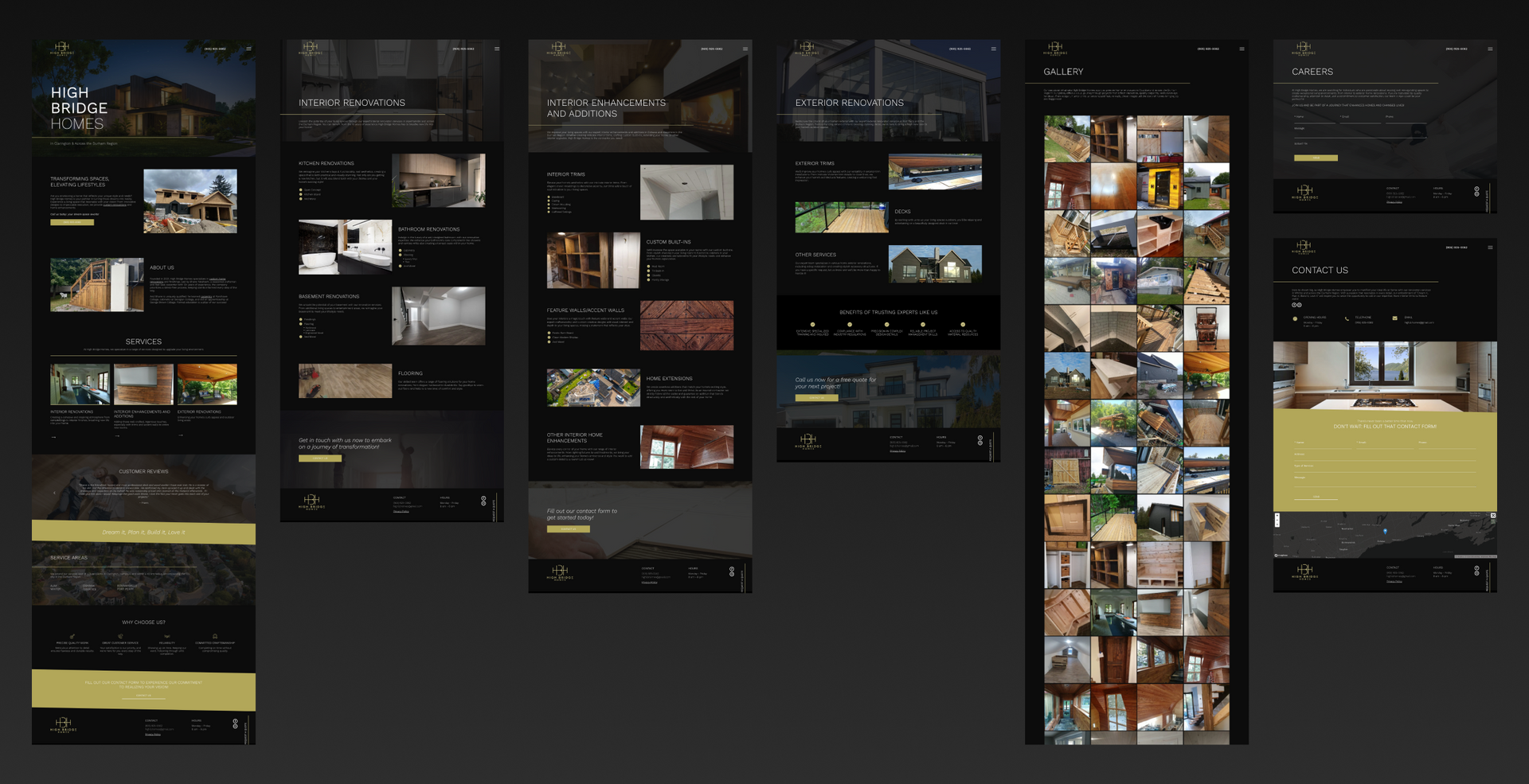Click the header logo on the Gallery page
The width and height of the screenshot is (1529, 784).
coord(1055,49)
